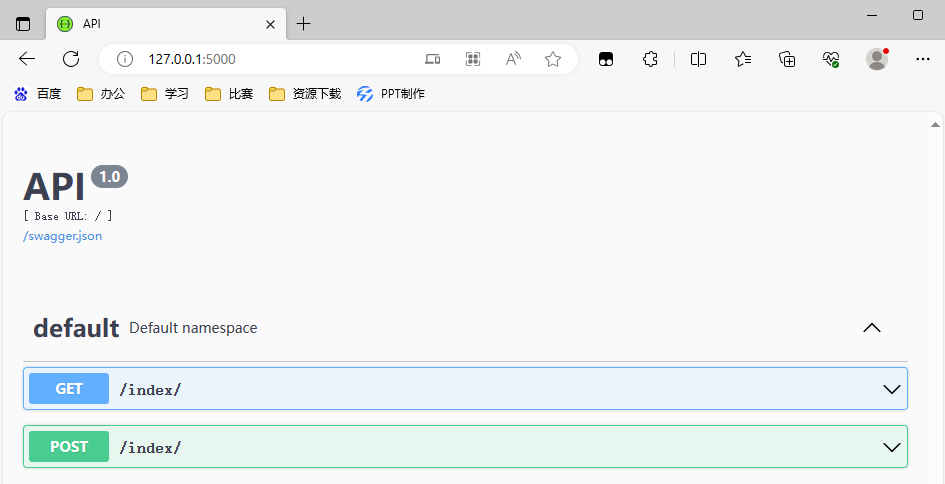Open the Extensions puzzle icon
This screenshot has width=945, height=484.
650,59
